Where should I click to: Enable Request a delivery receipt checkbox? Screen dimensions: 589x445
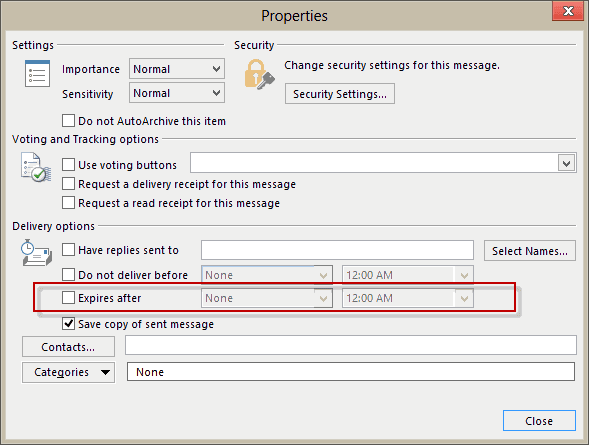pyautogui.click(x=68, y=184)
